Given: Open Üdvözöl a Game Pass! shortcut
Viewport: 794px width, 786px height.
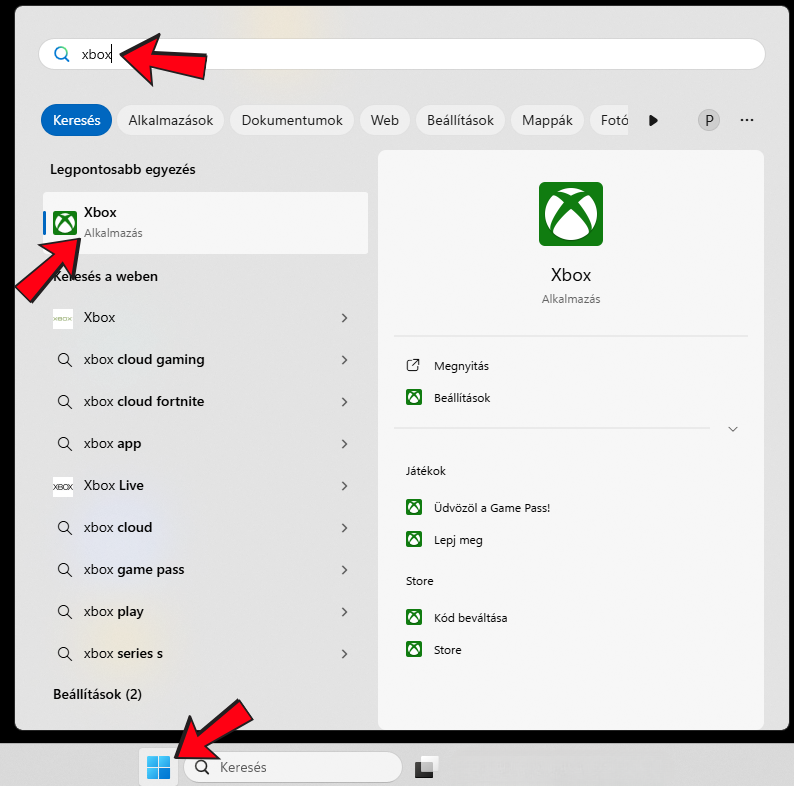Looking at the screenshot, I should (x=492, y=507).
